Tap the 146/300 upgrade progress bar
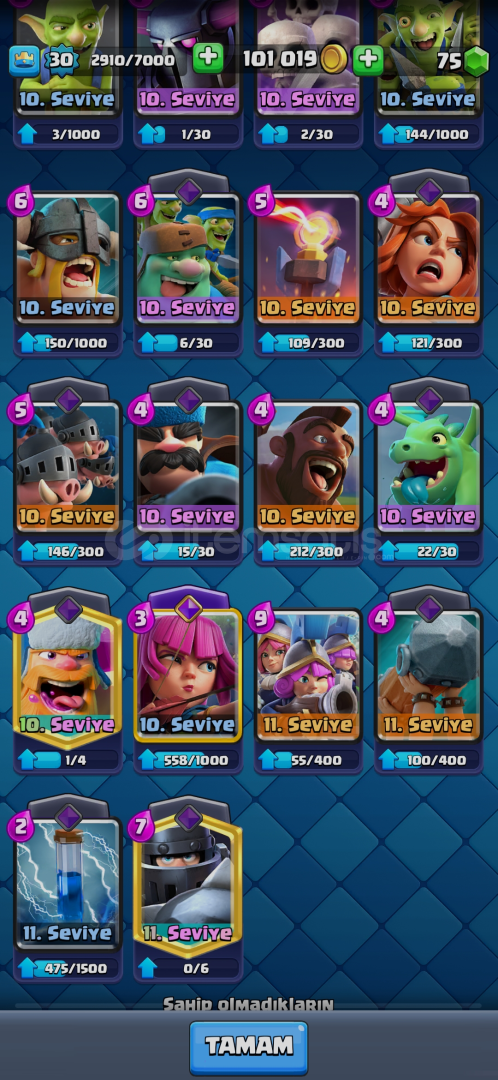 pos(68,551)
